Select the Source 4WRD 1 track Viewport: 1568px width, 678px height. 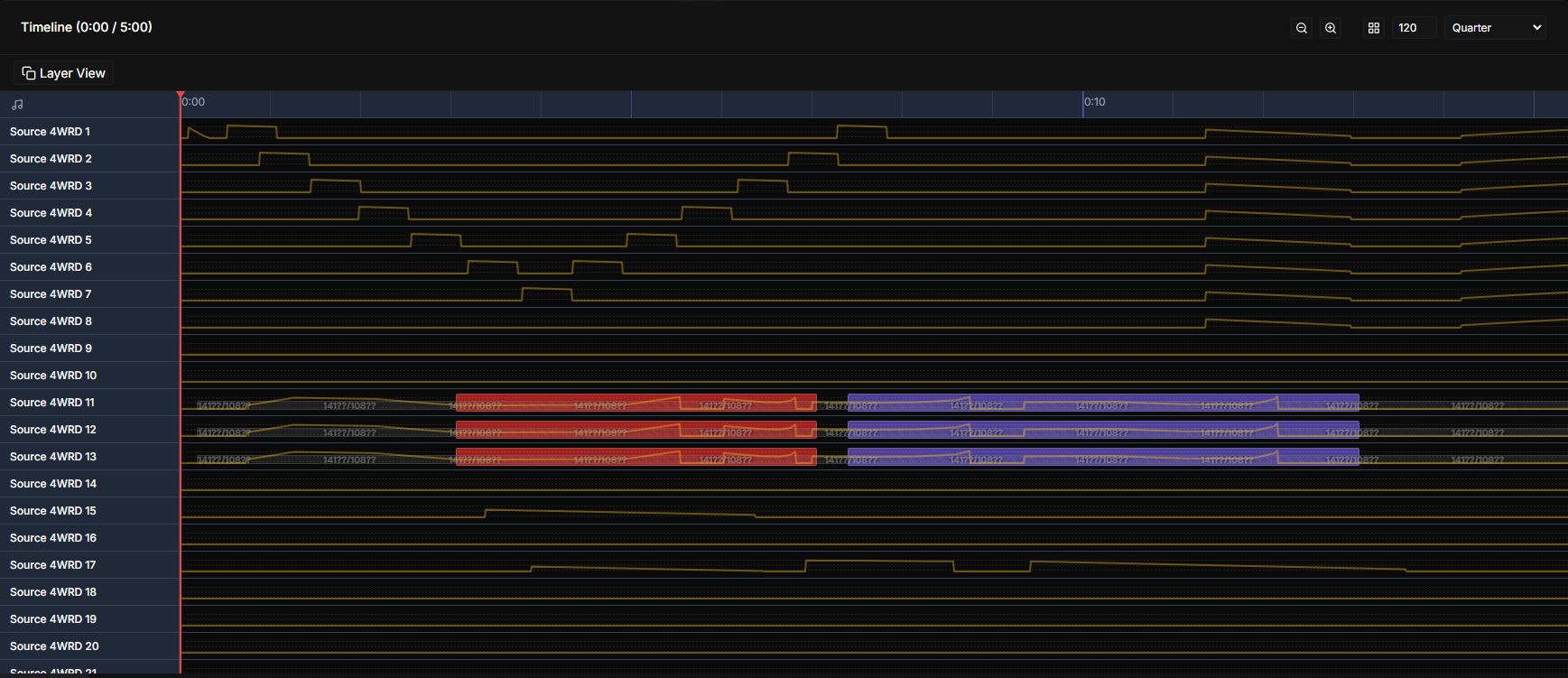(50, 132)
